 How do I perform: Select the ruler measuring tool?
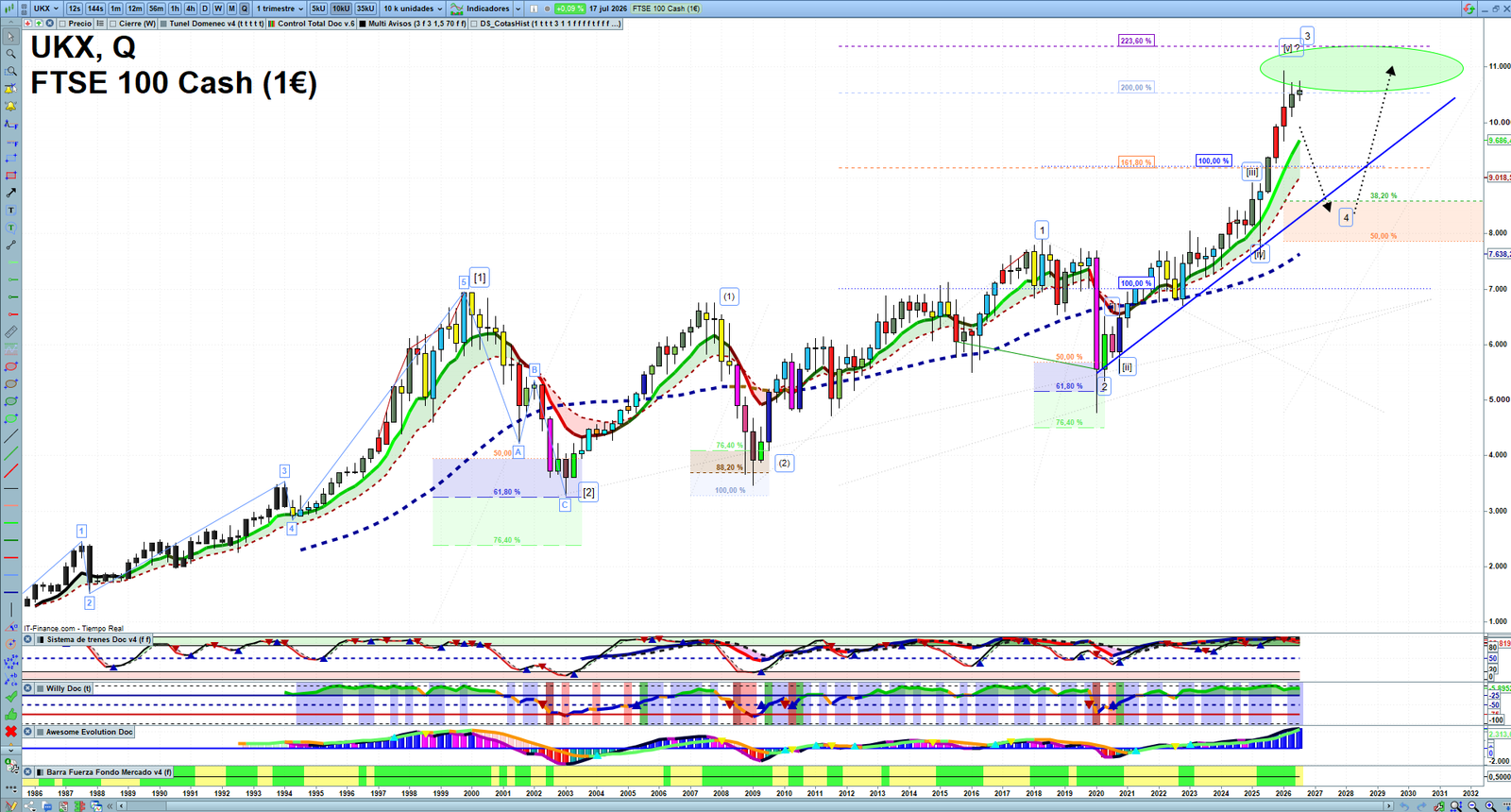pyautogui.click(x=11, y=331)
